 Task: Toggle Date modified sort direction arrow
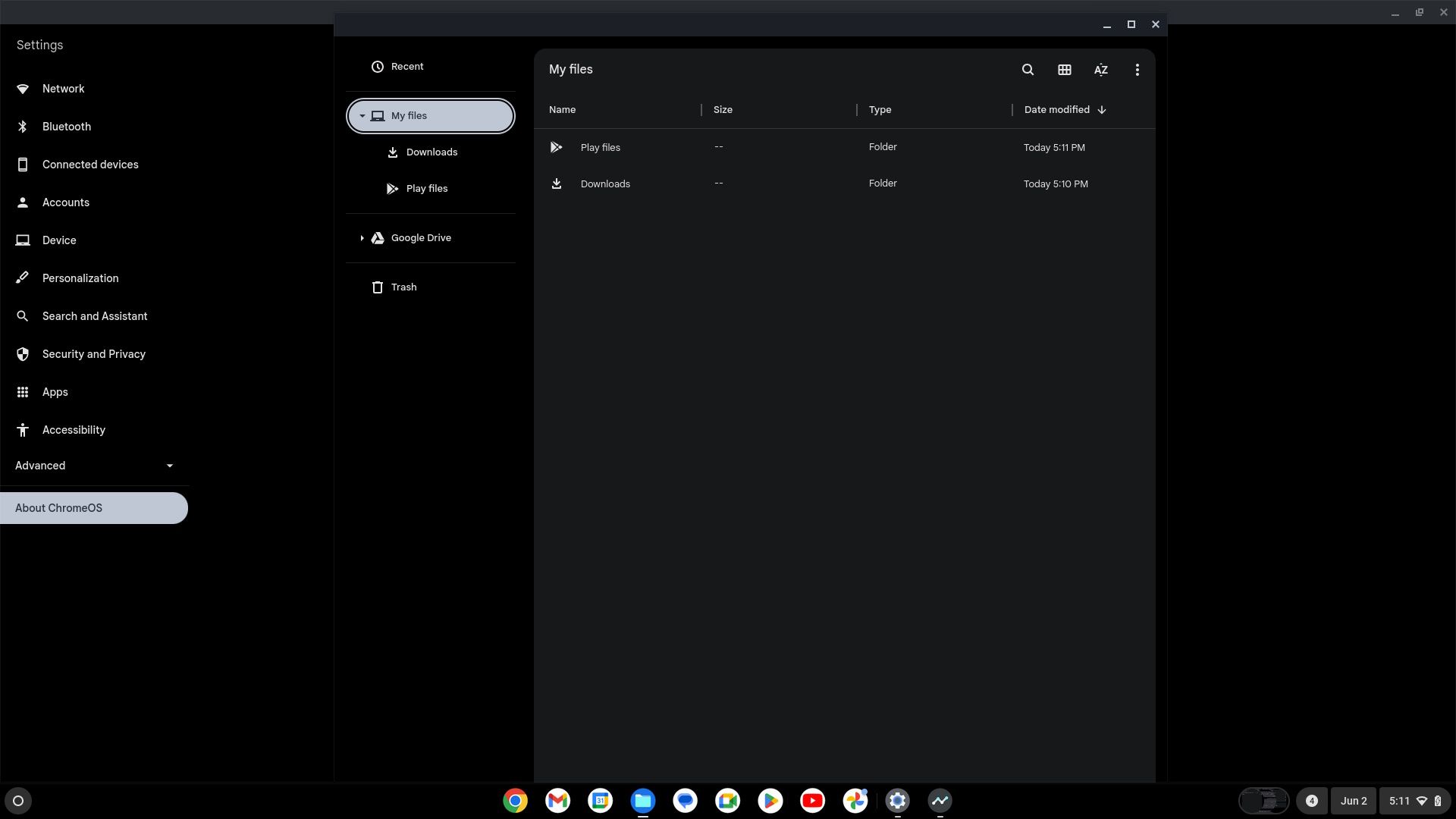(1102, 110)
